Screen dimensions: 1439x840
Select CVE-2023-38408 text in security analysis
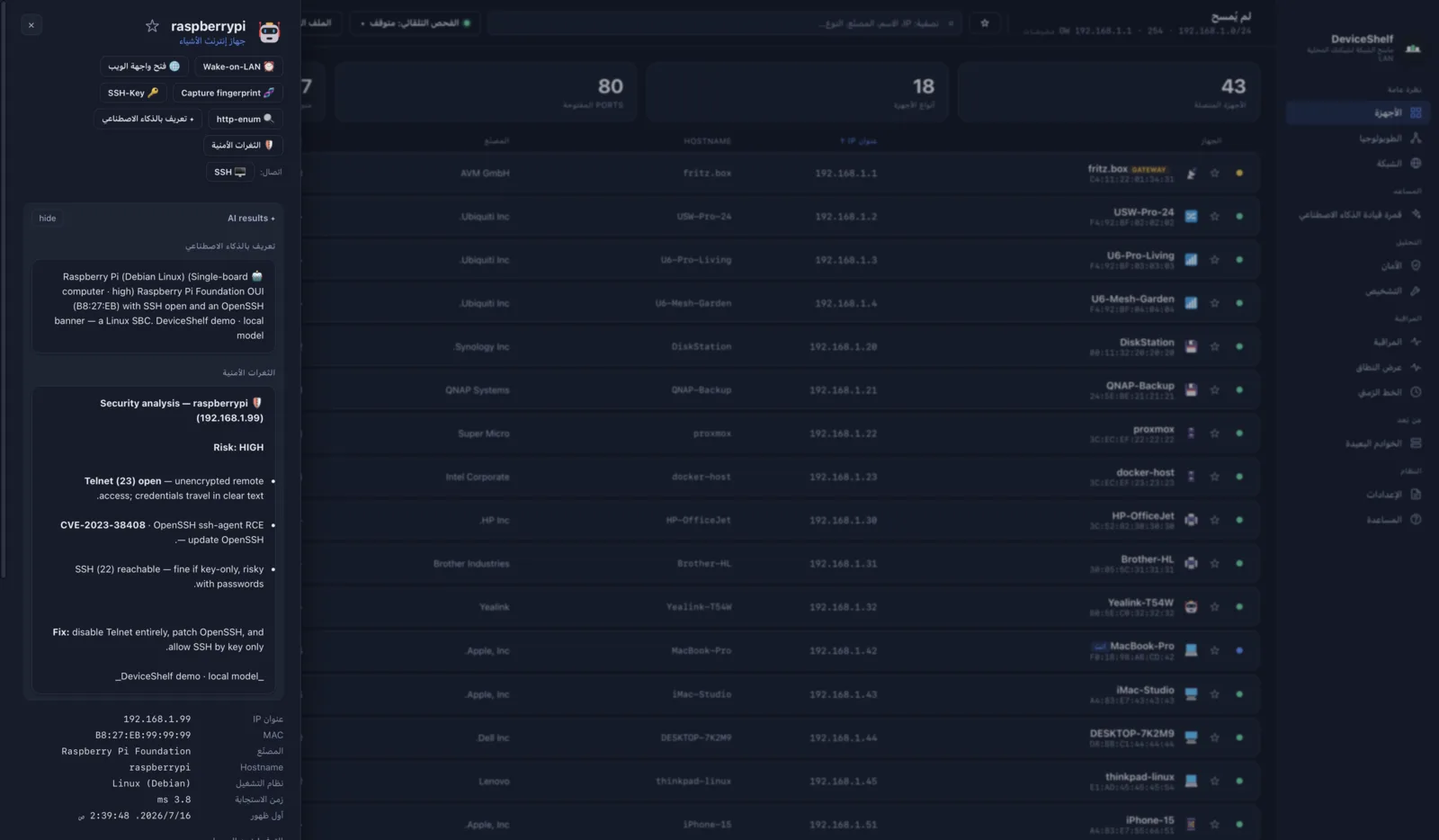click(x=103, y=525)
